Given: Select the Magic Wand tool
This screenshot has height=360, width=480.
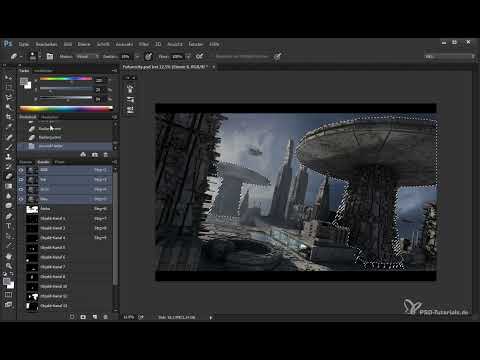Looking at the screenshot, I should click(9, 107).
